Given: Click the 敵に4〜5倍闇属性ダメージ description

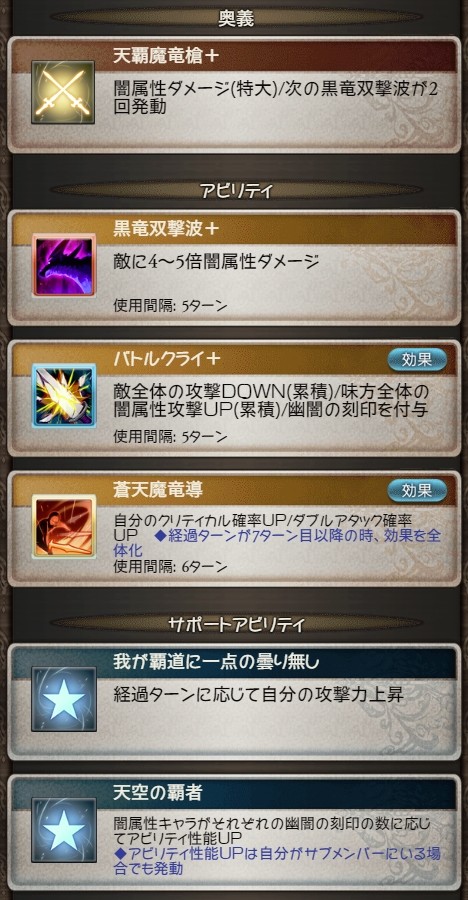Looking at the screenshot, I should point(216,263).
